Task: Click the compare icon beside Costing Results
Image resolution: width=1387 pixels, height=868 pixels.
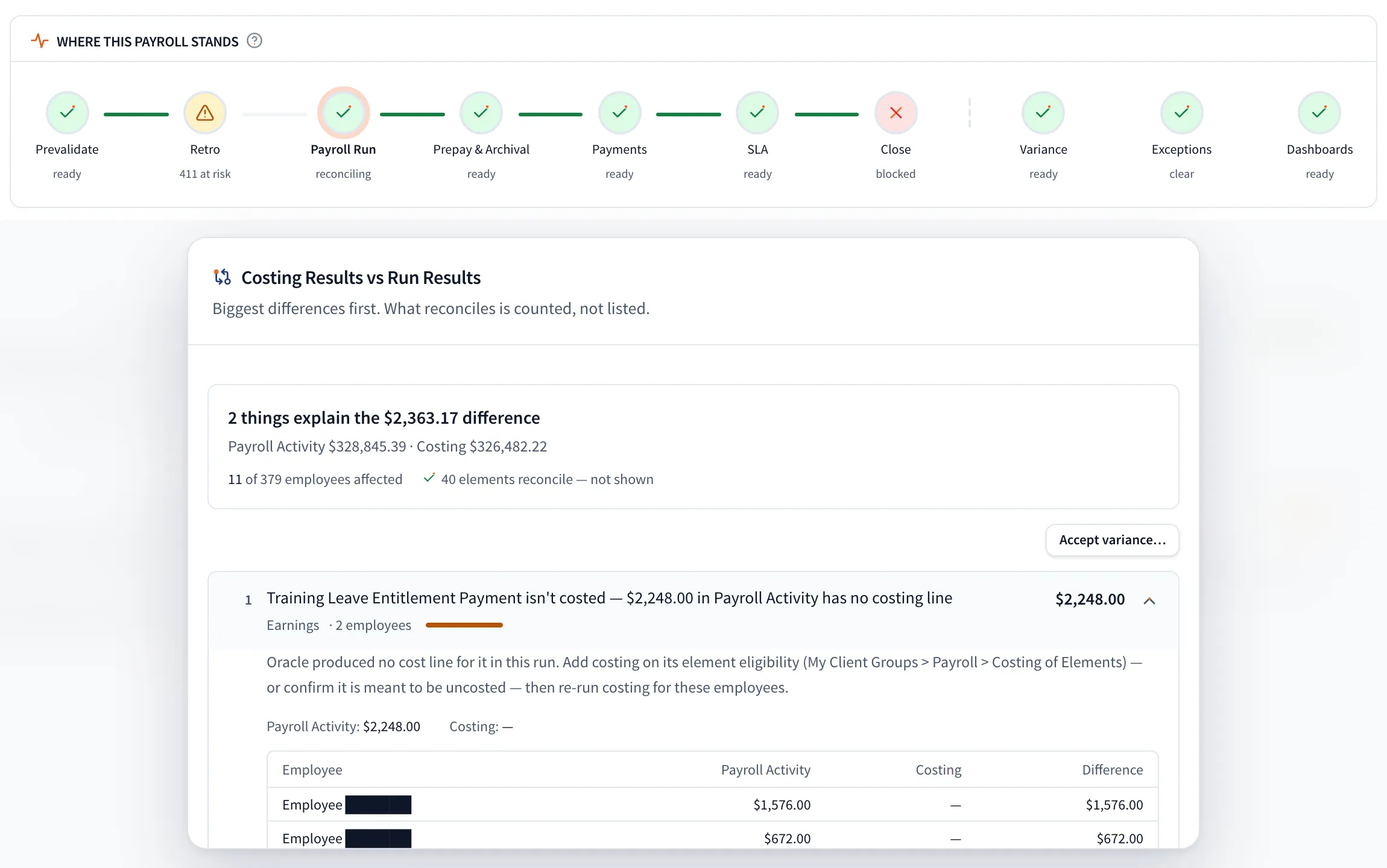Action: (x=223, y=277)
